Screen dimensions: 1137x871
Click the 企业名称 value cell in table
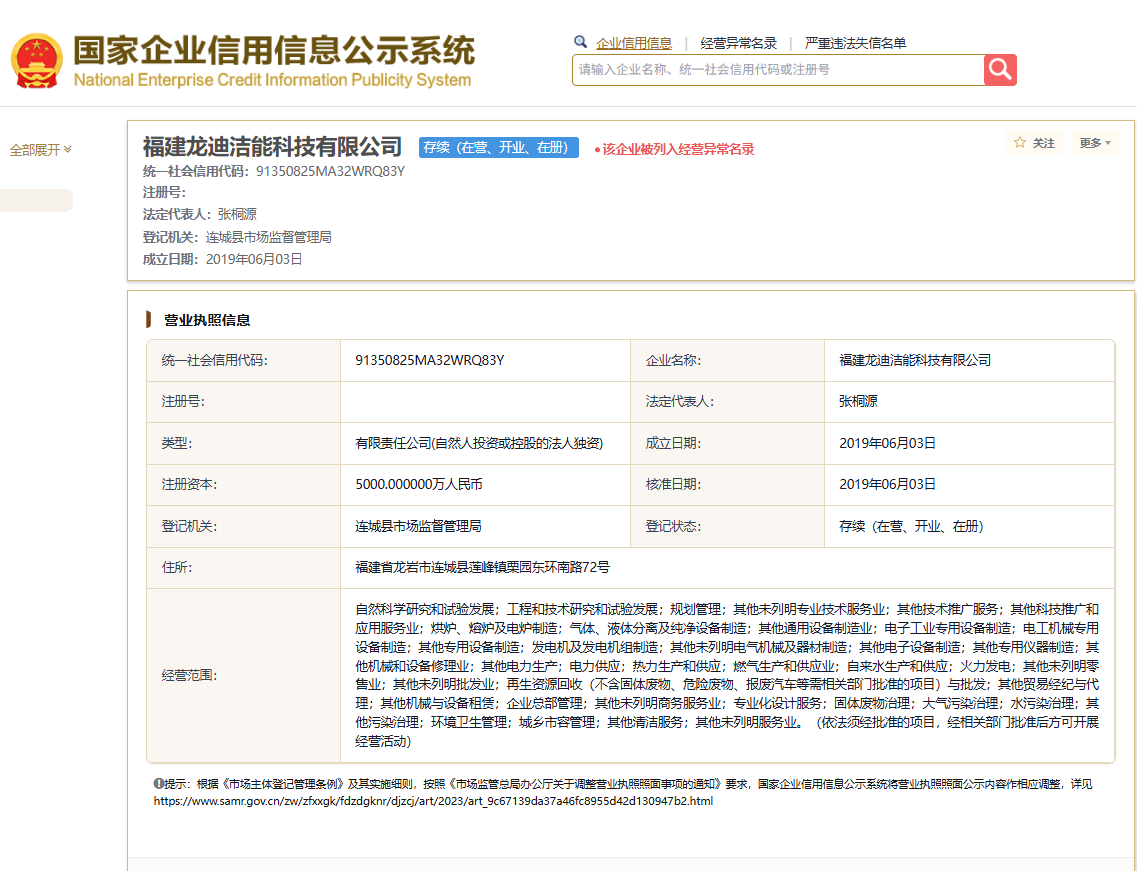pyautogui.click(x=969, y=360)
